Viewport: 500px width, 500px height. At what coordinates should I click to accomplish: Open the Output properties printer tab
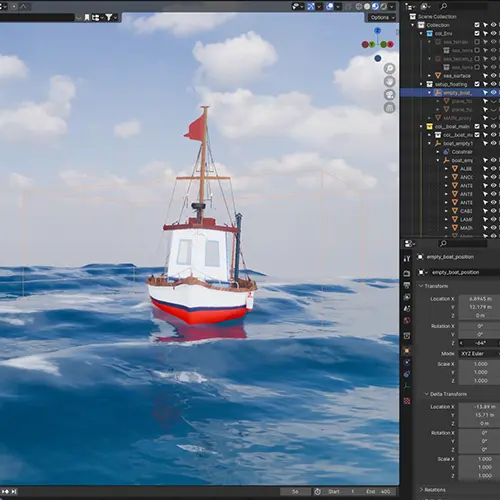(407, 285)
